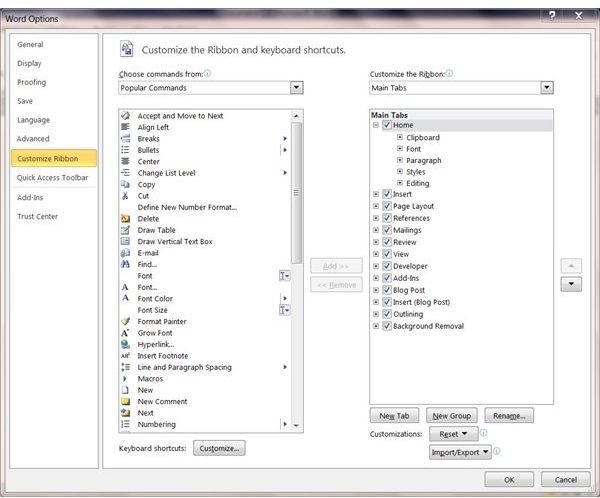This screenshot has height=498, width=600.
Task: Disable the Background Removal checkbox
Action: click(x=387, y=326)
